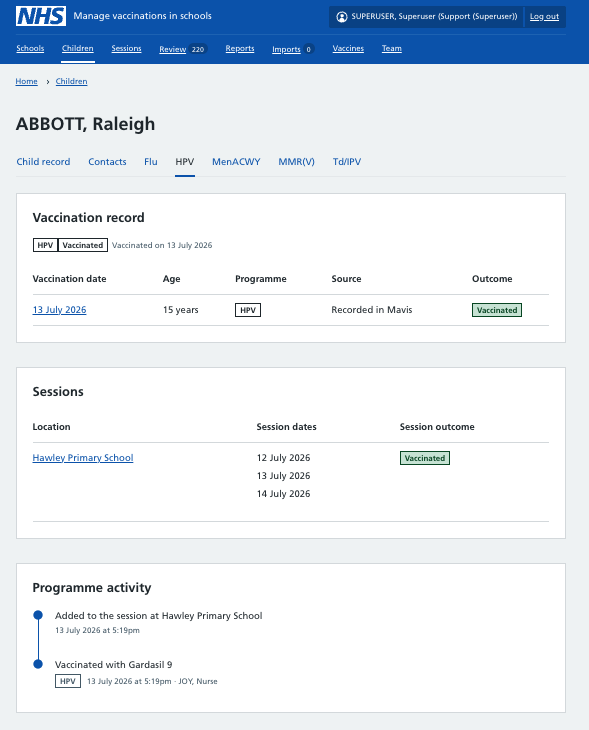
Task: Open the Schools navigation item
Action: tap(30, 48)
